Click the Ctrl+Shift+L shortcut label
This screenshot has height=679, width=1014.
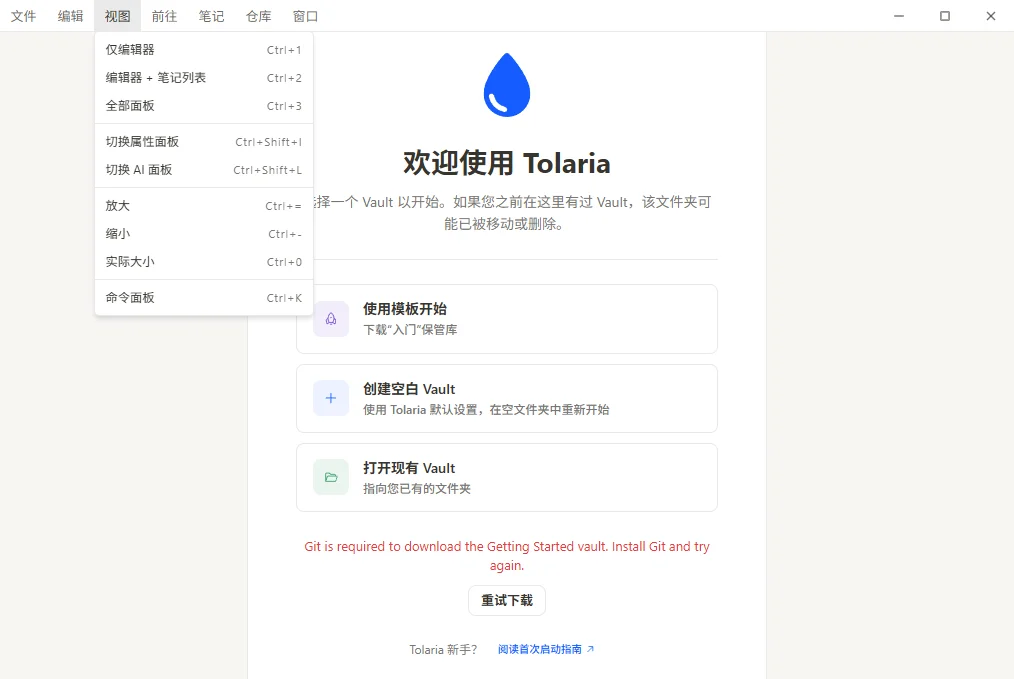[x=267, y=170]
